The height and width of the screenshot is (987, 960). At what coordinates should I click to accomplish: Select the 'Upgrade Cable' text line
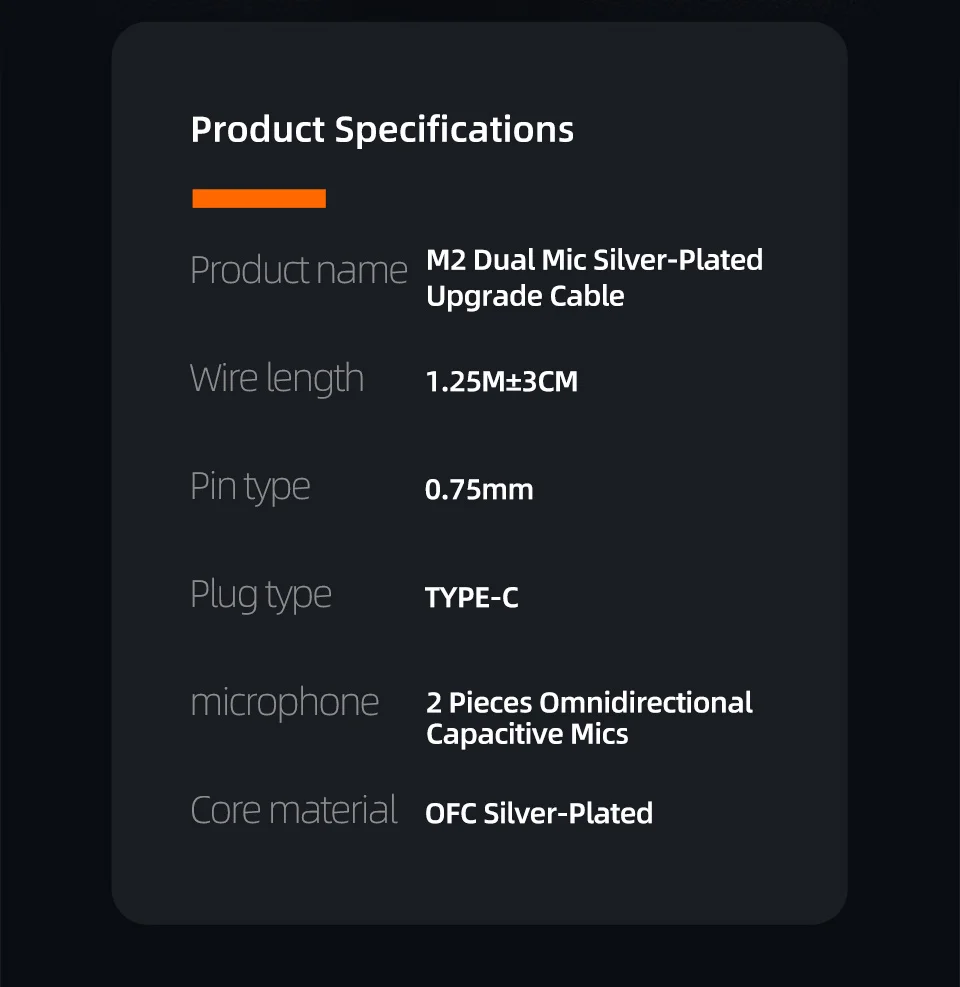click(x=525, y=296)
